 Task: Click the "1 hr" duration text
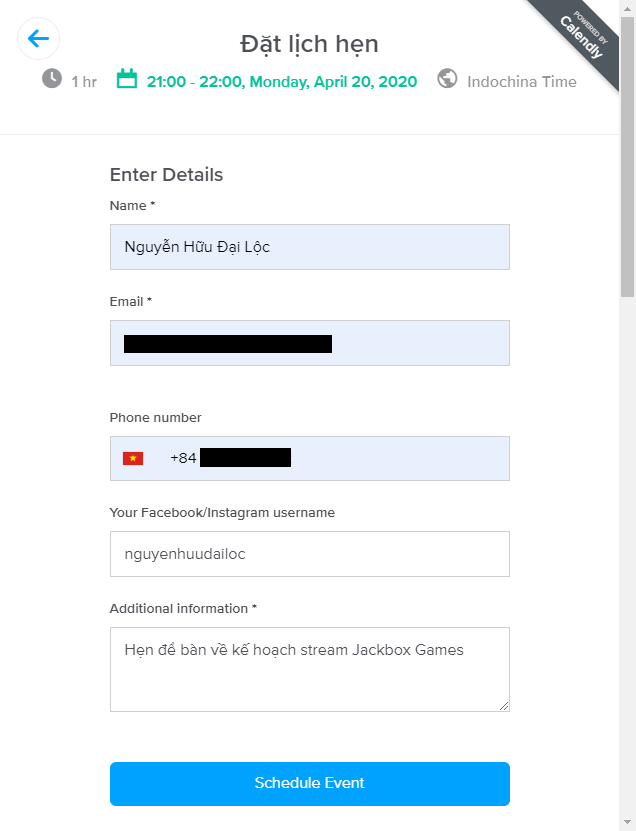click(84, 81)
